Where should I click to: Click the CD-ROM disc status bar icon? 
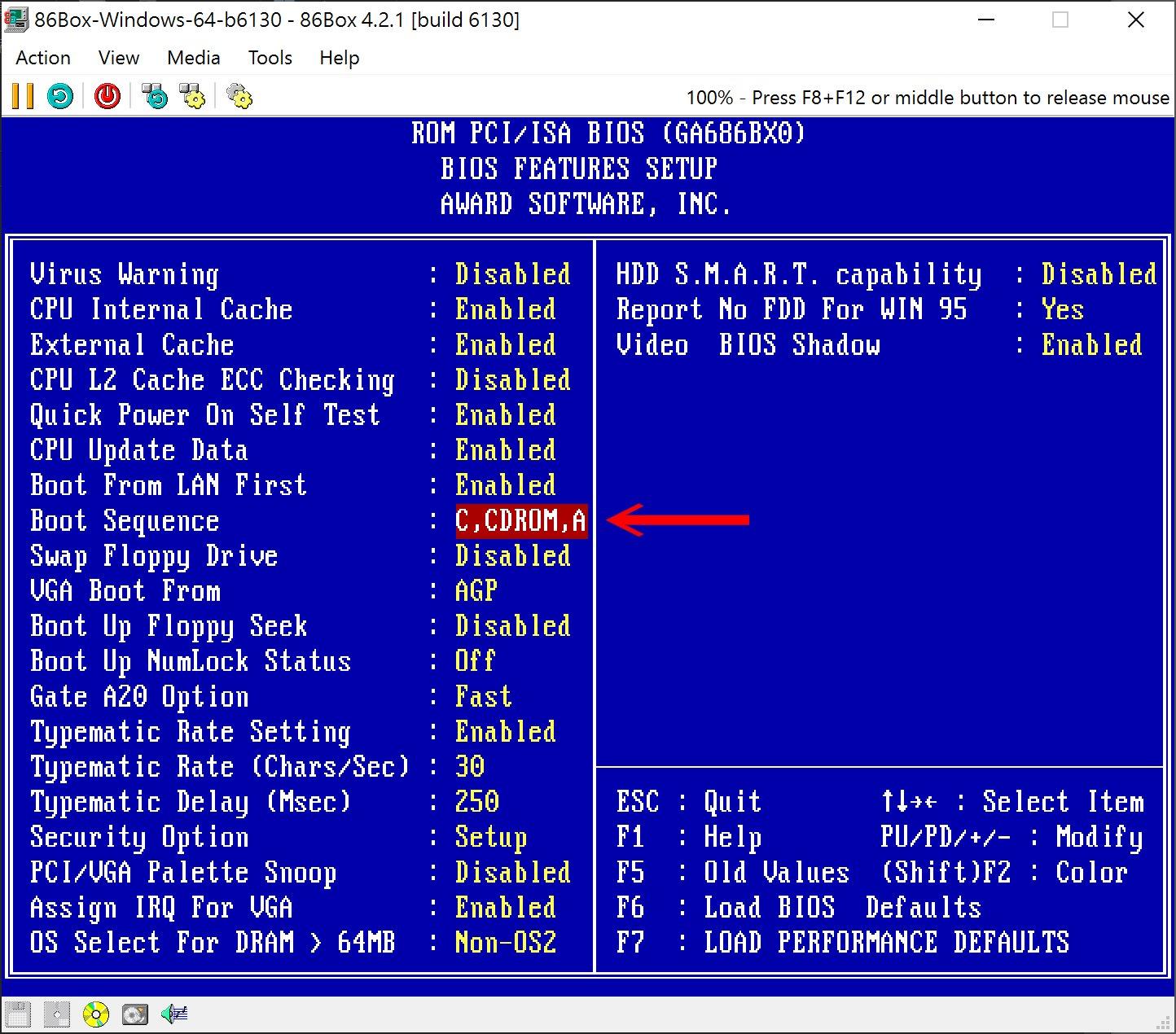pos(96,1014)
